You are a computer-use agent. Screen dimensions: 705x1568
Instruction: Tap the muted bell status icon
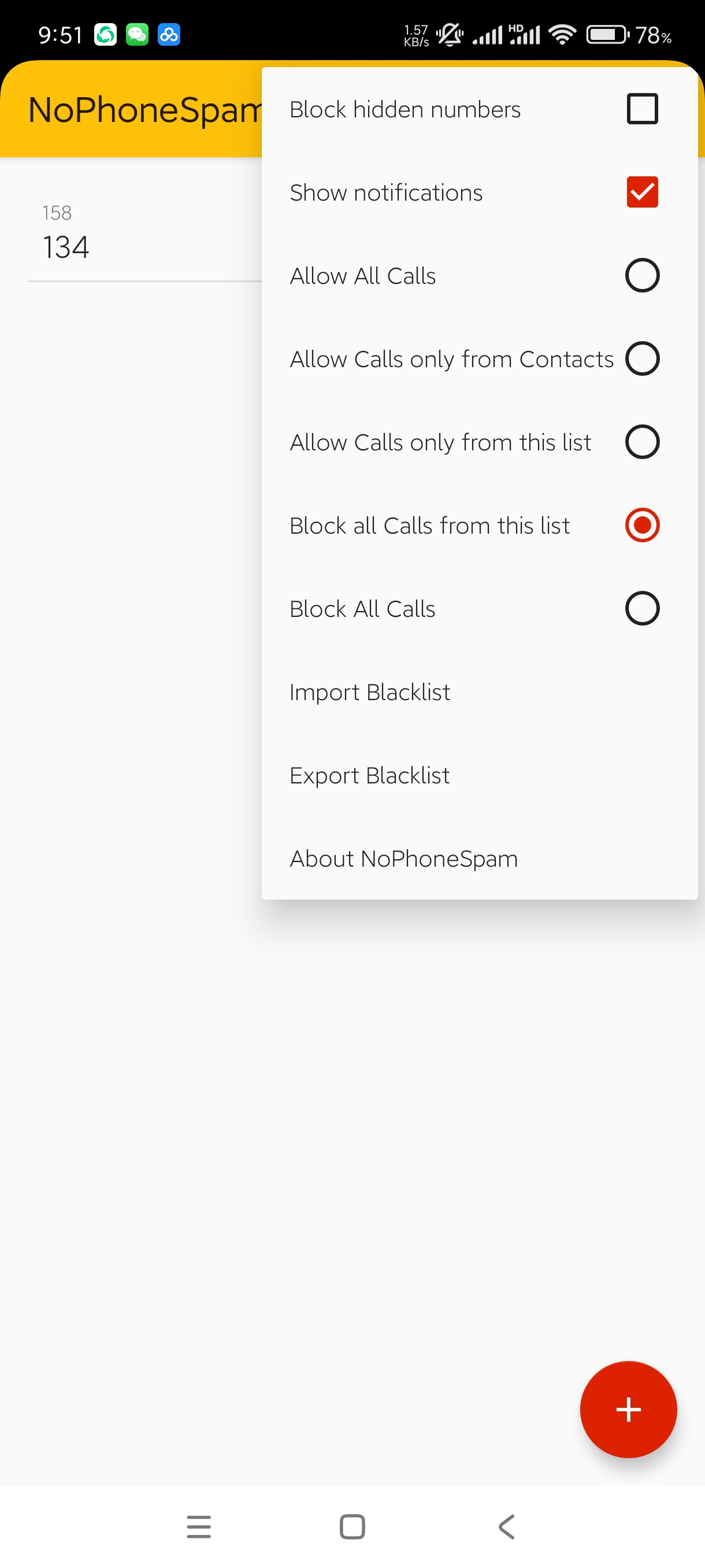coord(450,35)
